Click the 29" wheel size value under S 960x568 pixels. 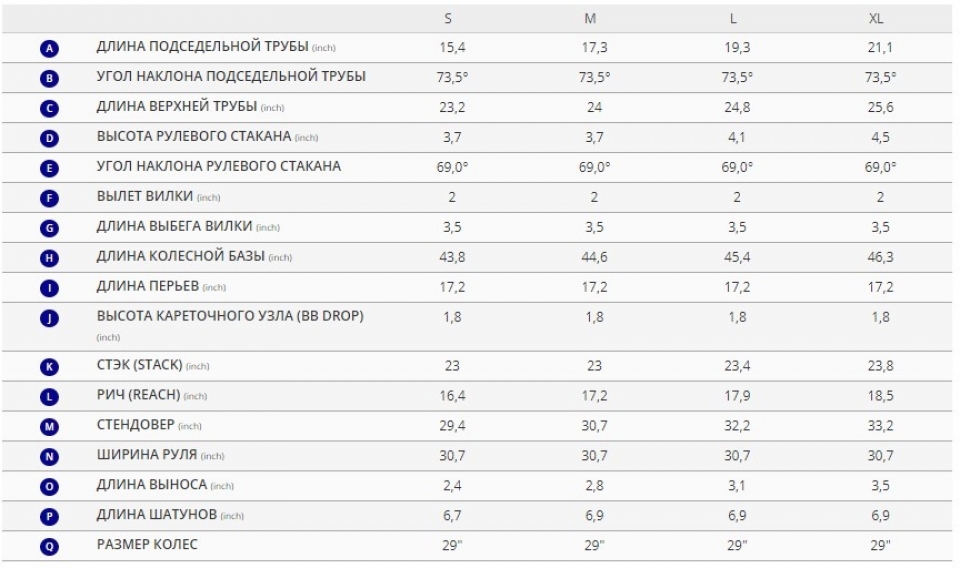coord(452,545)
